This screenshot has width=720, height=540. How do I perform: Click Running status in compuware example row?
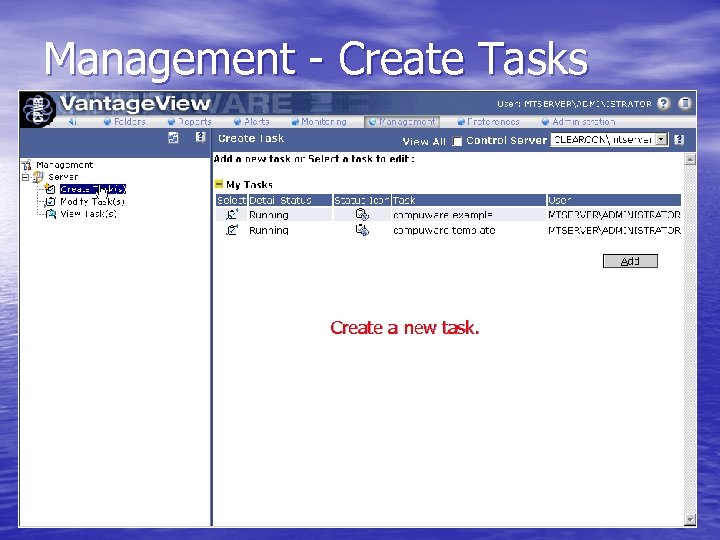click(x=269, y=215)
